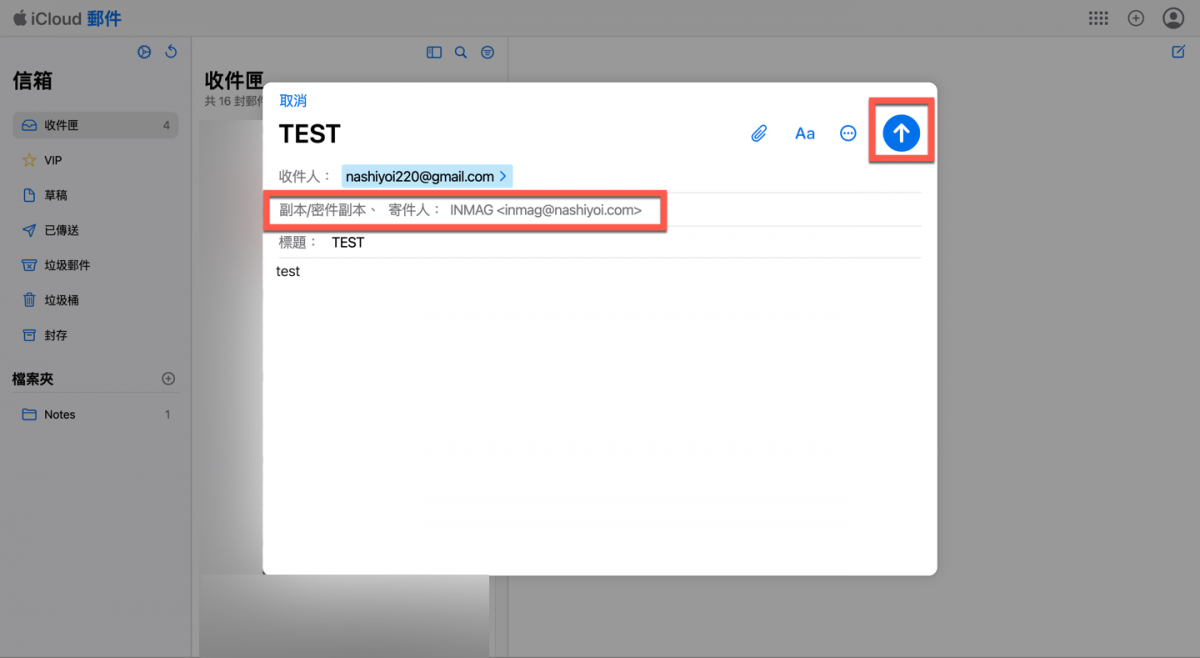Click the message body text 'test'
Image resolution: width=1200 pixels, height=658 pixels.
(288, 271)
